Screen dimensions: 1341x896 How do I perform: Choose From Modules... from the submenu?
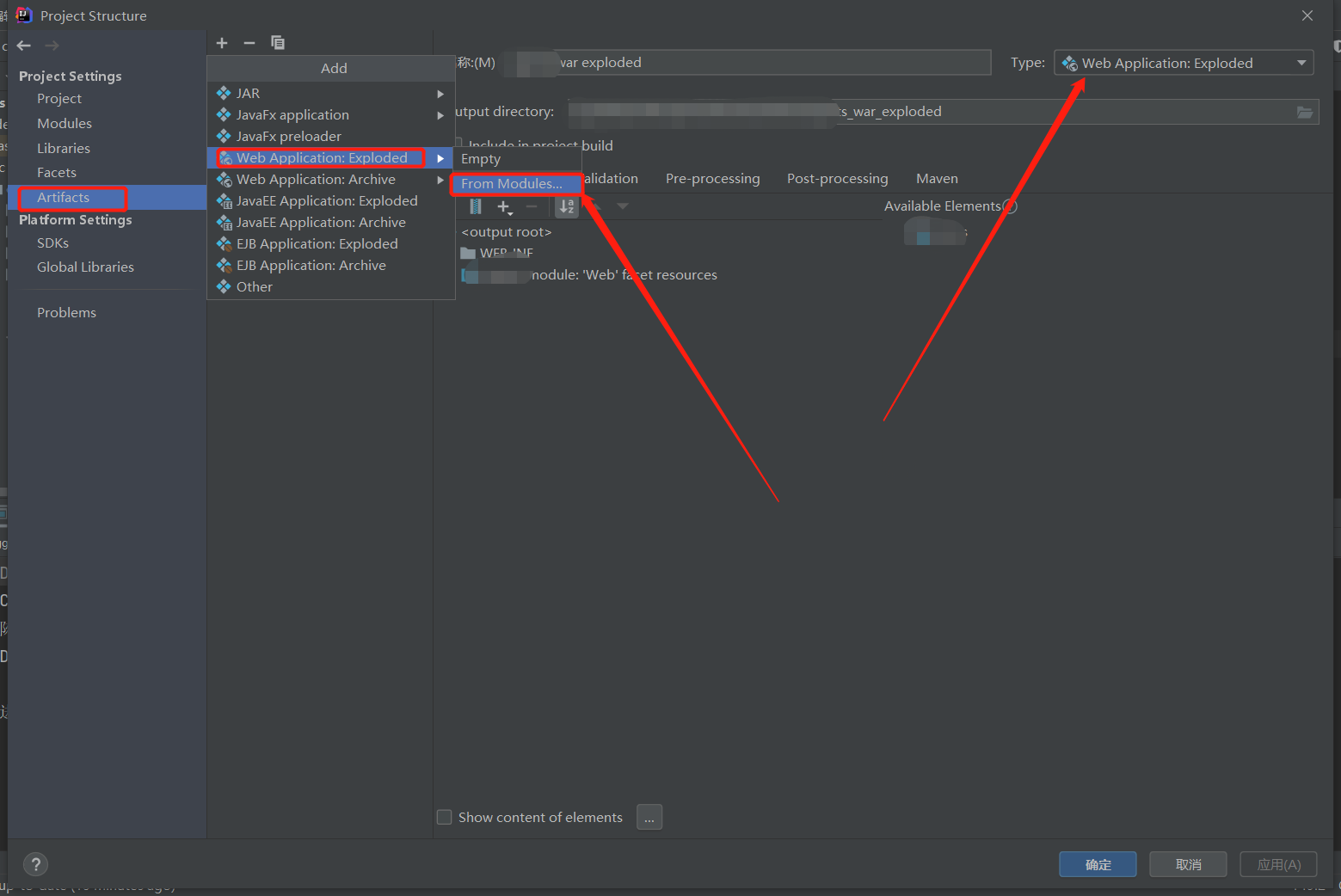[517, 183]
